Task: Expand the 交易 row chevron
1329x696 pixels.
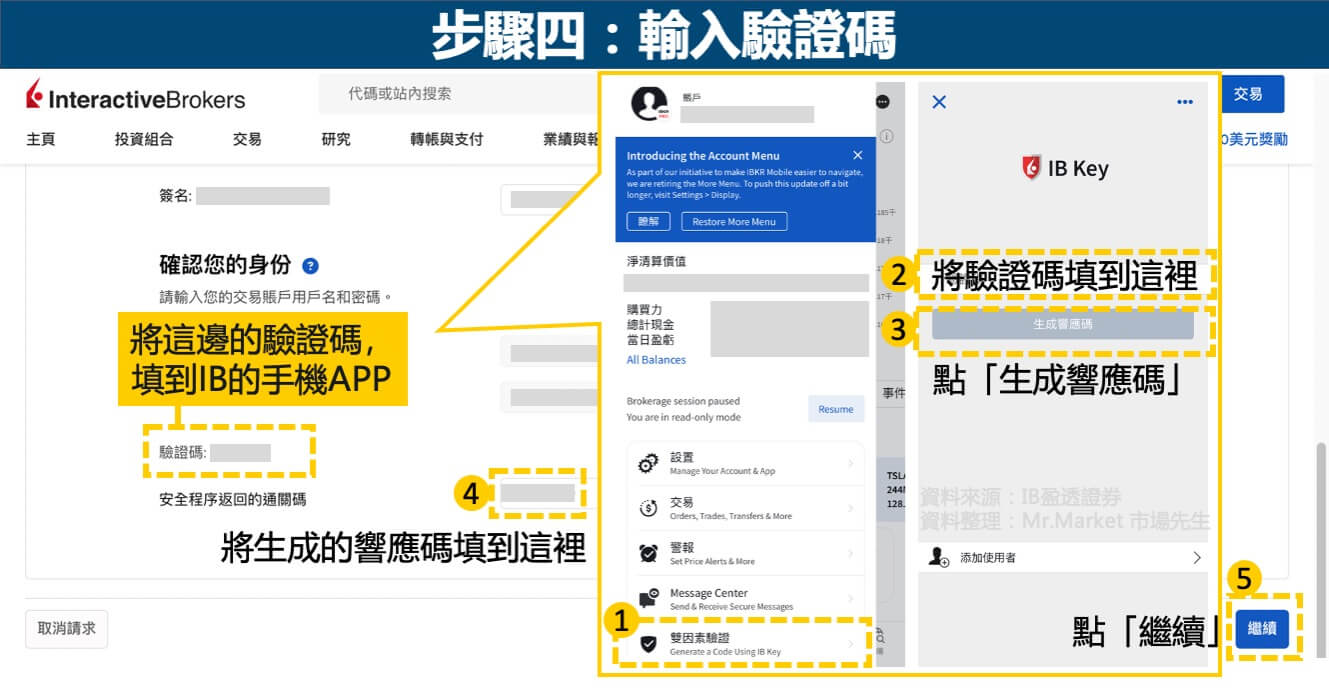Action: click(x=851, y=509)
